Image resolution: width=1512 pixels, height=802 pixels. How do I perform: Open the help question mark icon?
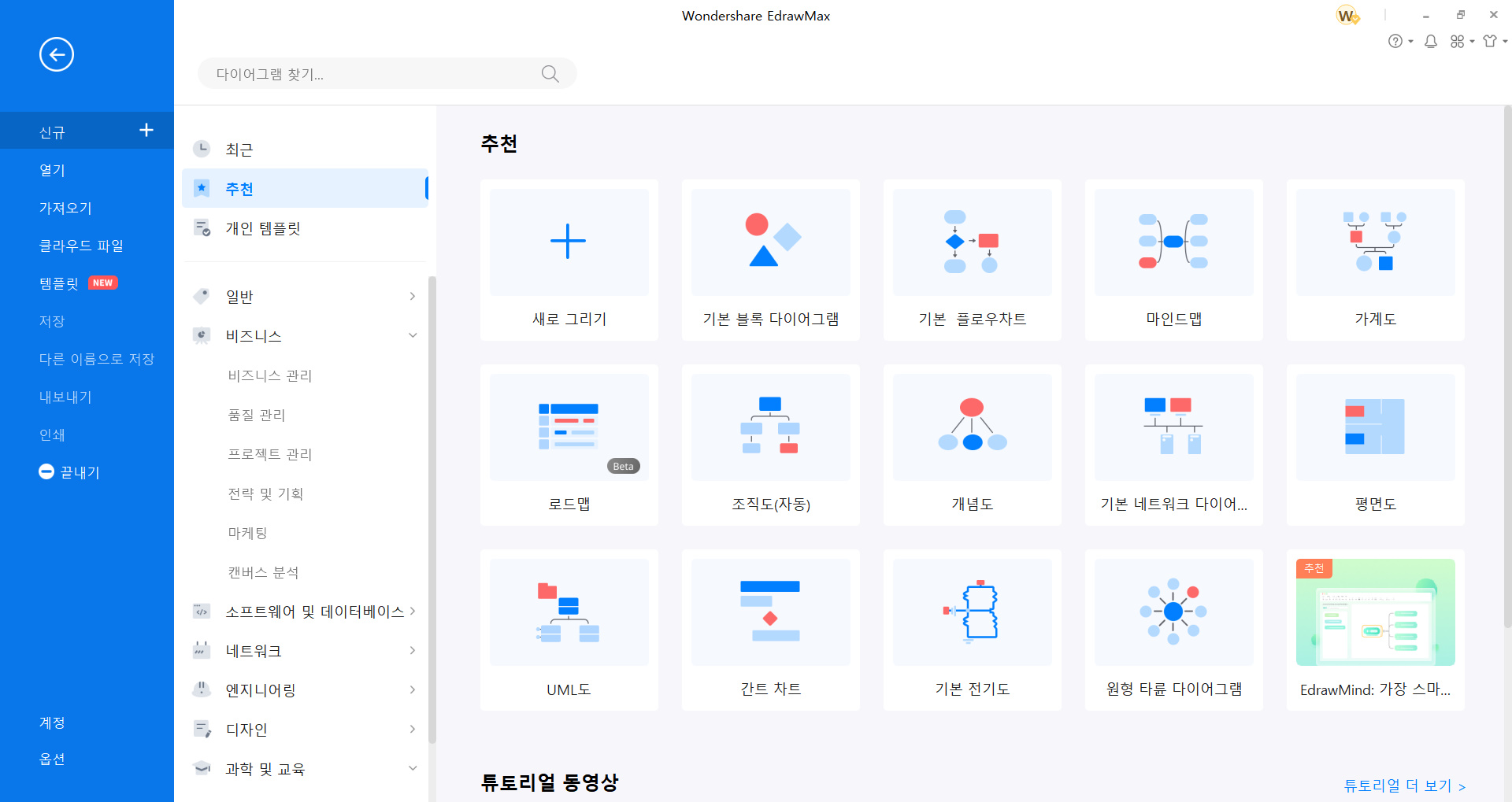[1396, 41]
